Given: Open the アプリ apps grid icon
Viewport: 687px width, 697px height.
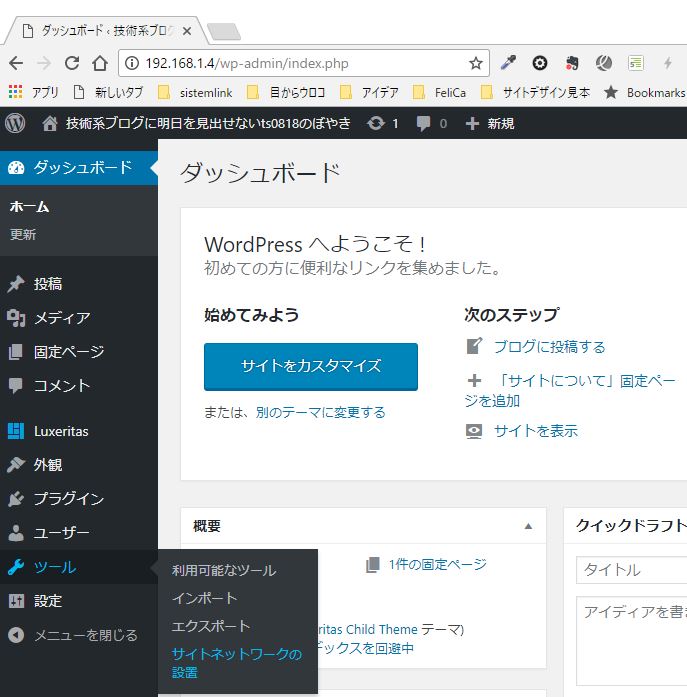Looking at the screenshot, I should pyautogui.click(x=16, y=92).
